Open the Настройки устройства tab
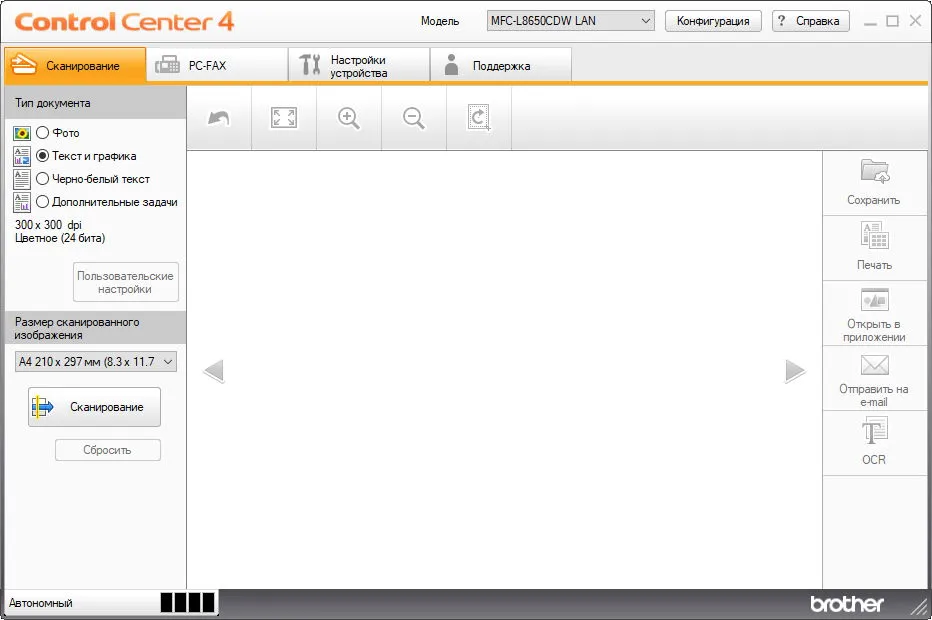The image size is (932, 620). pyautogui.click(x=359, y=65)
